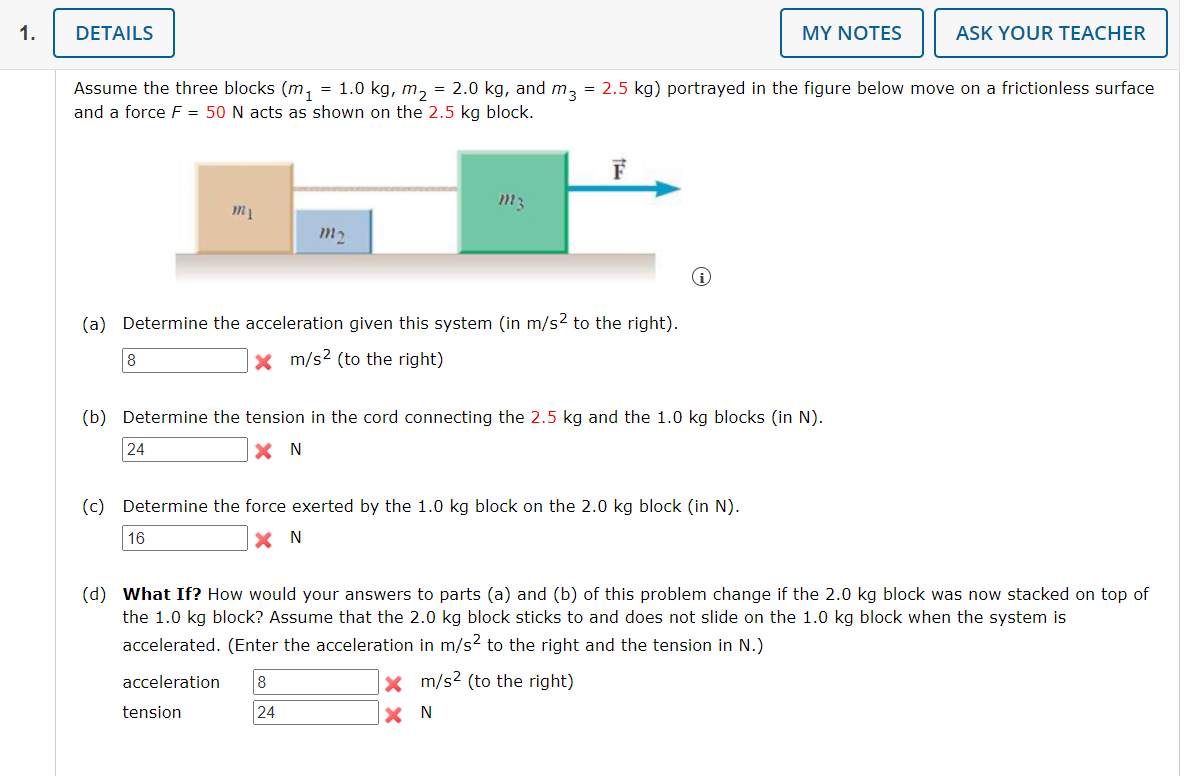This screenshot has height=776, width=1187.
Task: Click the info icon below the figure
Action: point(701,276)
